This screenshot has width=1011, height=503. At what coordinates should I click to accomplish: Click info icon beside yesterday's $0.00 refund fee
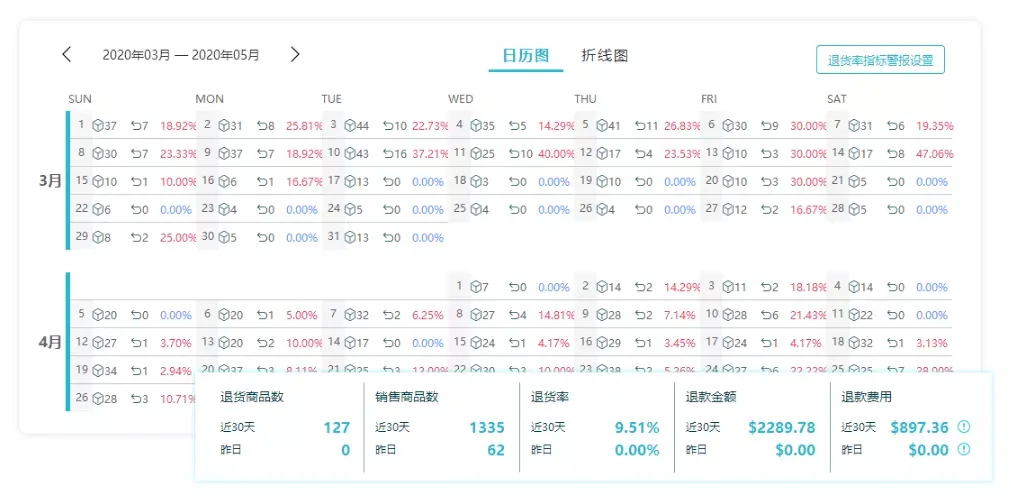[964, 450]
